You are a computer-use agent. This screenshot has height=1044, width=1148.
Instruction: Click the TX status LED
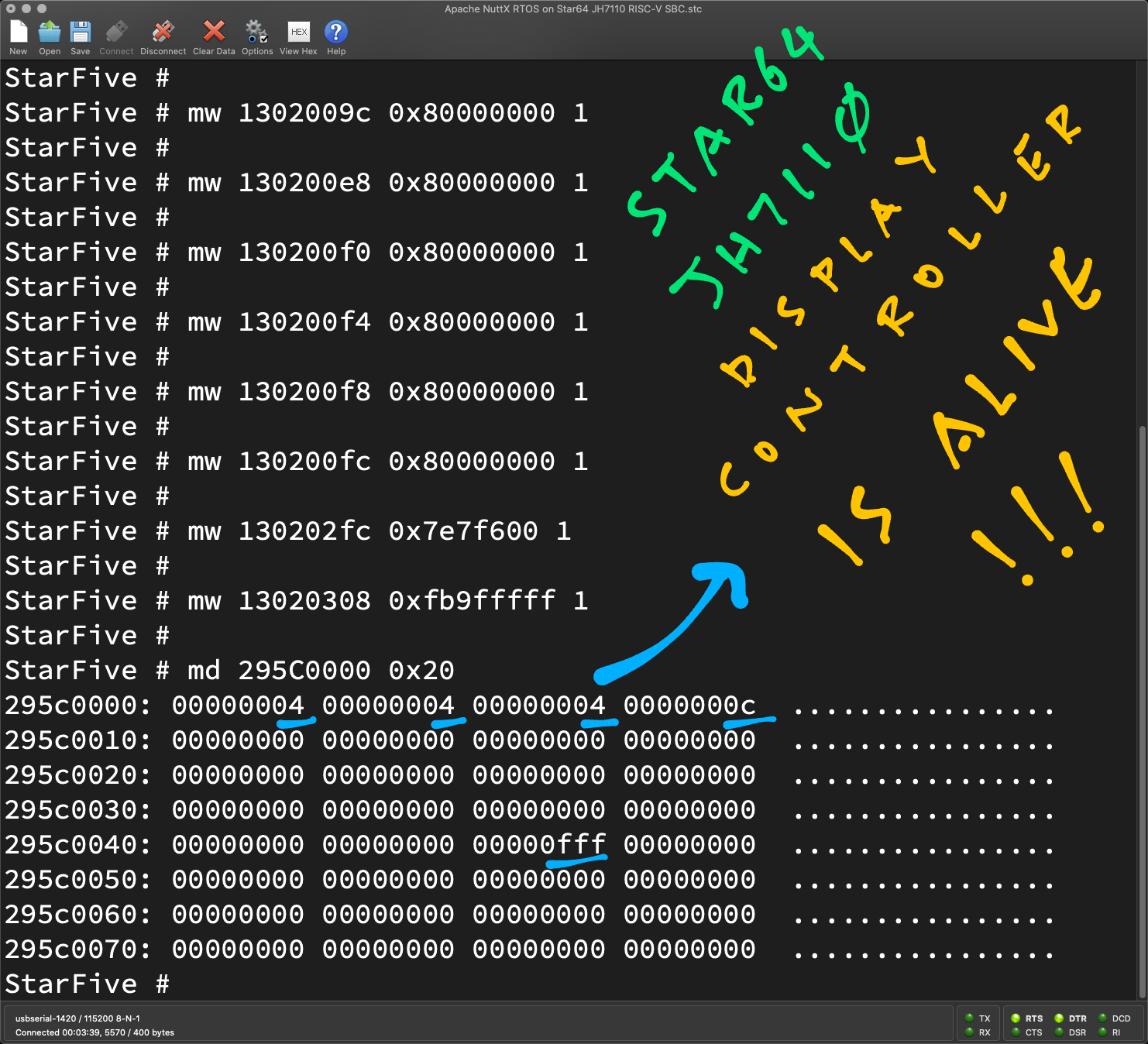click(x=969, y=1018)
